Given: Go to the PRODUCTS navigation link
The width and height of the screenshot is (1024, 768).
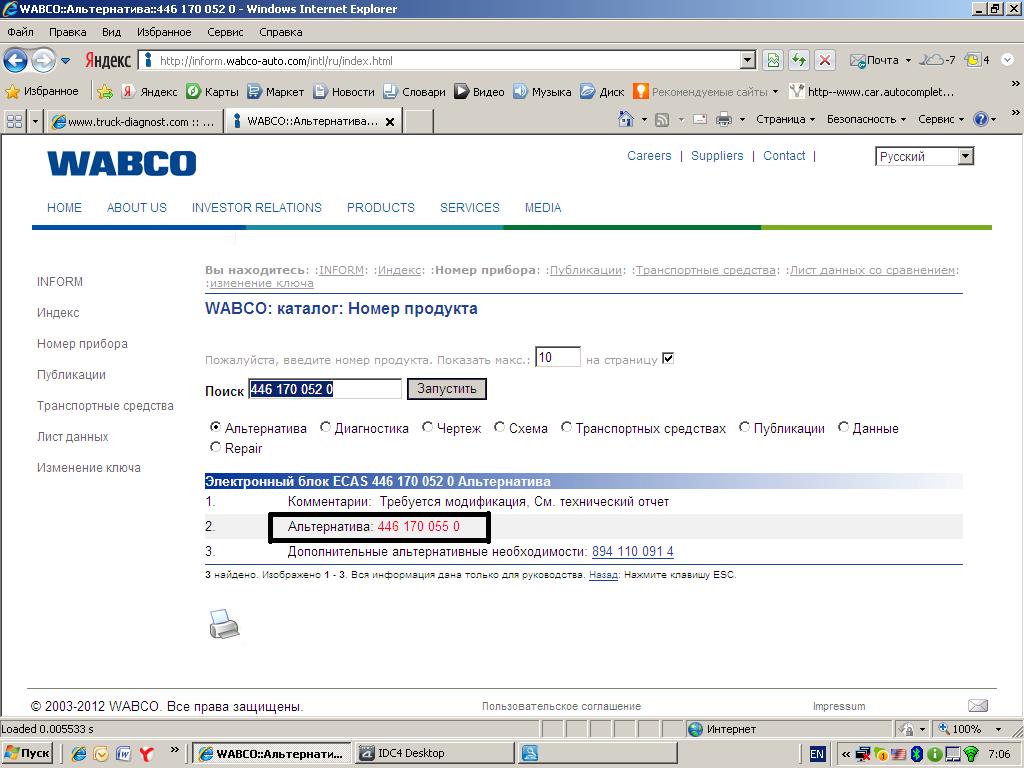Looking at the screenshot, I should pos(381,208).
